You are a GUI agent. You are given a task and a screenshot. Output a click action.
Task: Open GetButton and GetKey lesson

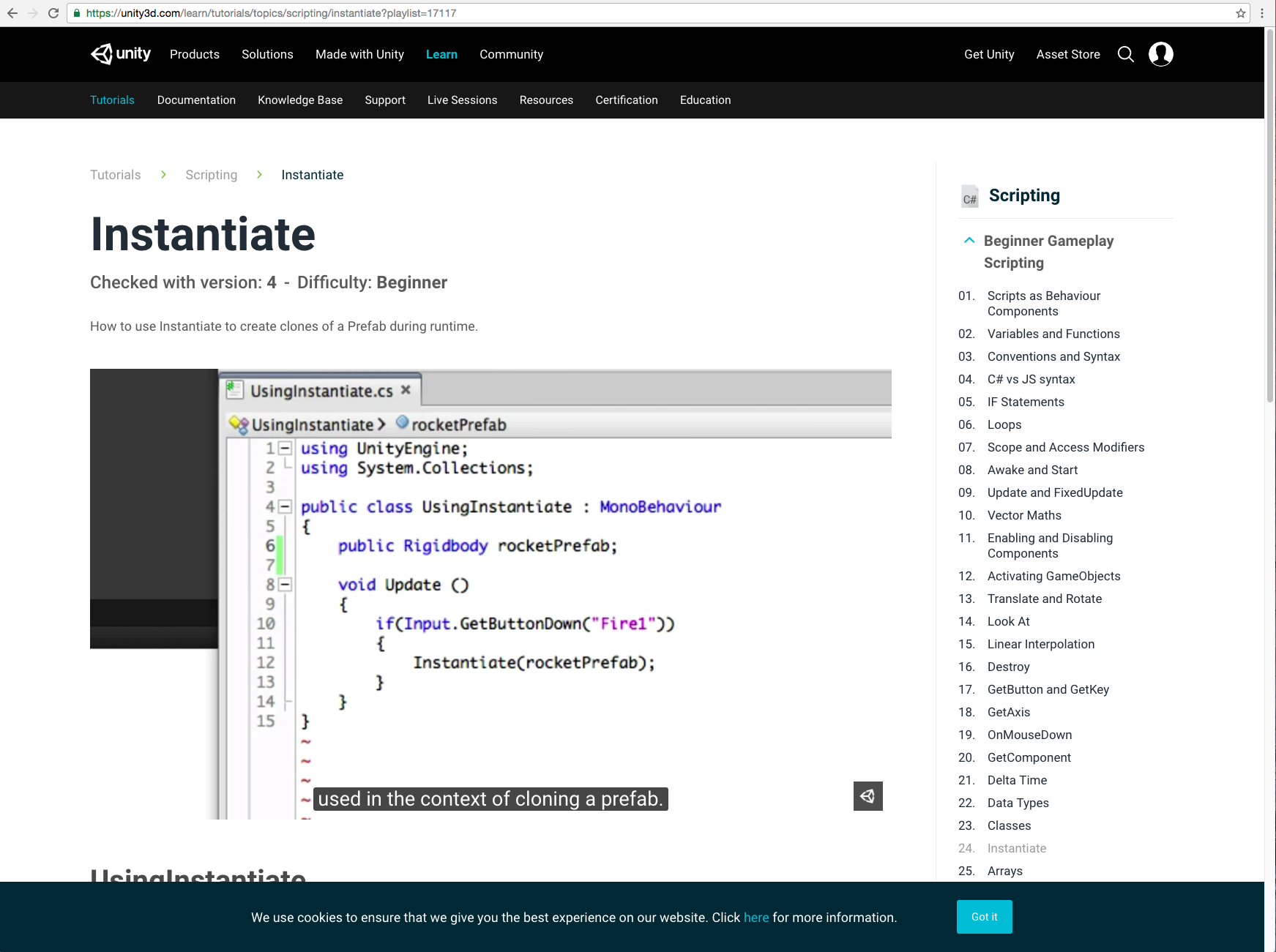click(x=1048, y=689)
